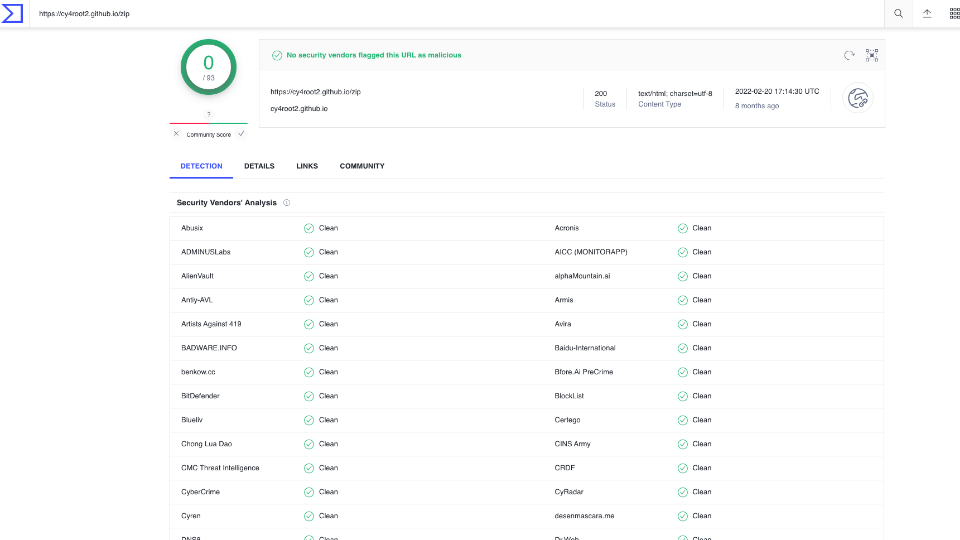This screenshot has width=960, height=540.
Task: Open the COMMUNITY tab
Action: [x=362, y=166]
